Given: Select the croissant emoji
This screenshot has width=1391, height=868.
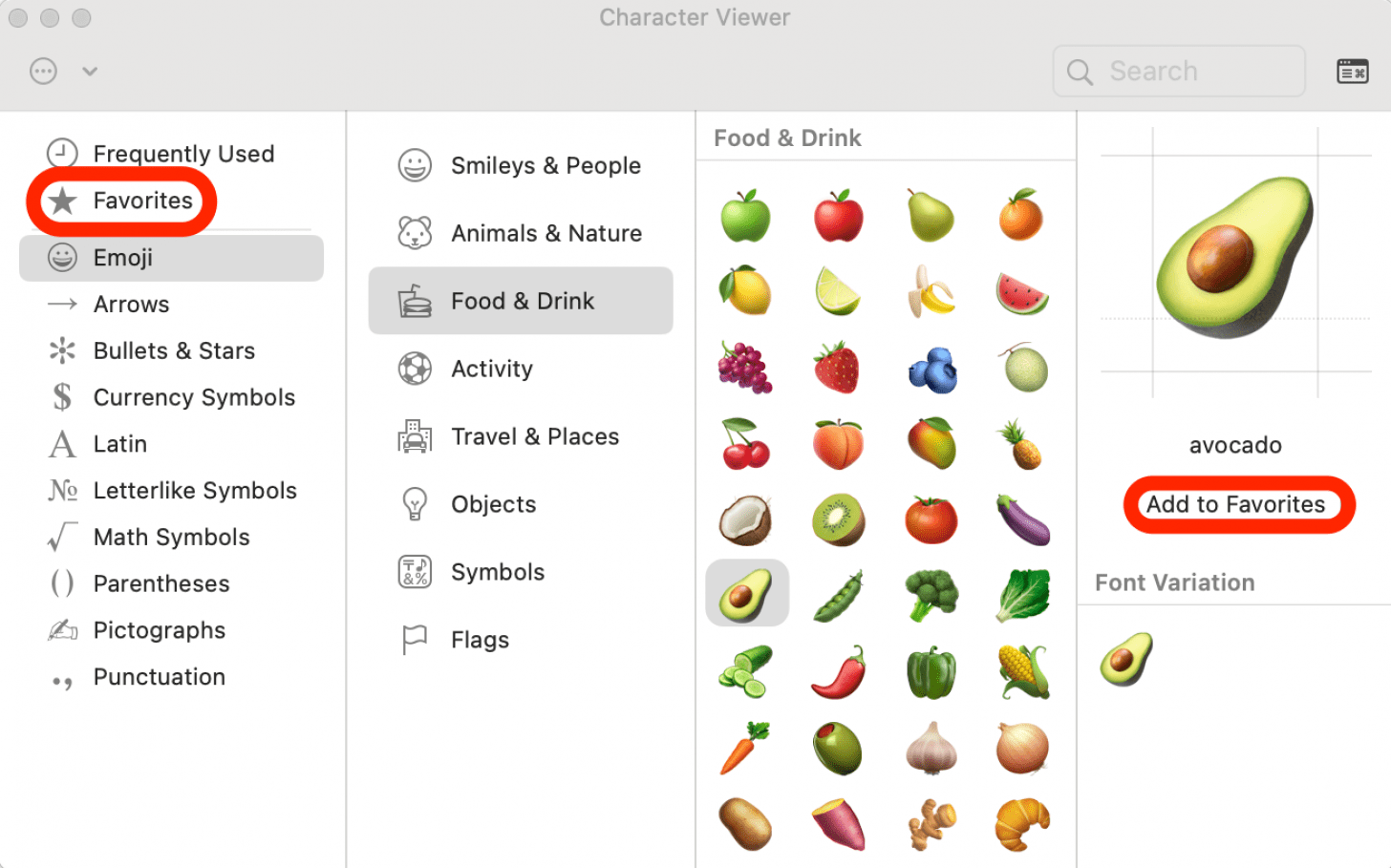Looking at the screenshot, I should 1021,823.
